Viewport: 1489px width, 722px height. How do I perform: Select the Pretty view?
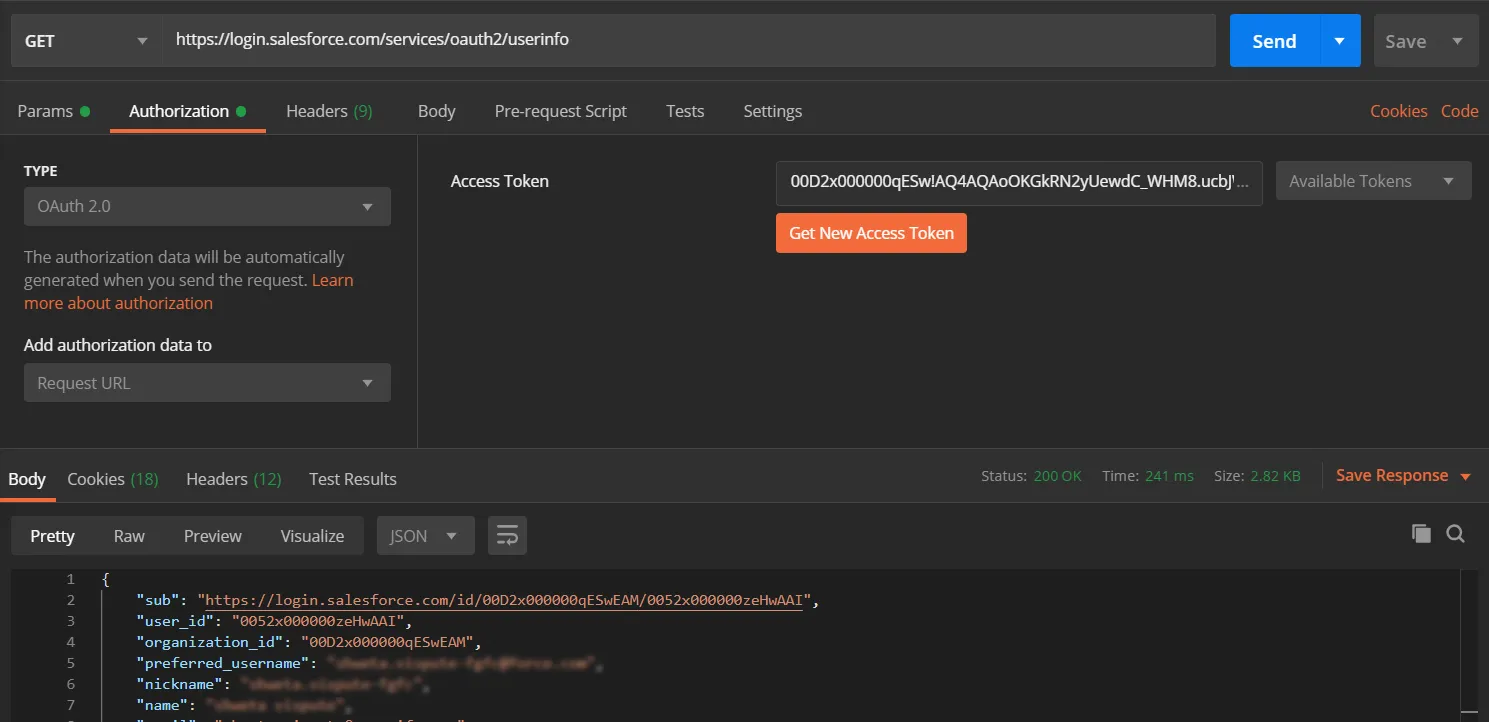pyautogui.click(x=52, y=536)
